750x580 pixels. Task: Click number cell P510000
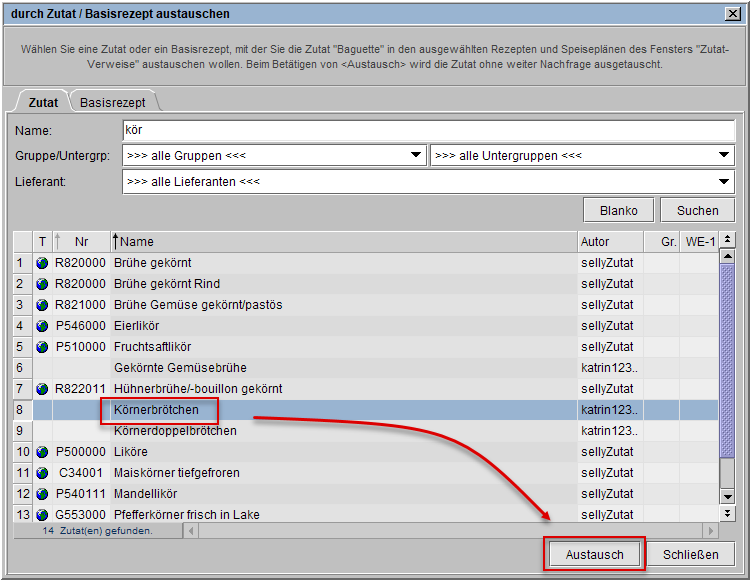point(81,347)
